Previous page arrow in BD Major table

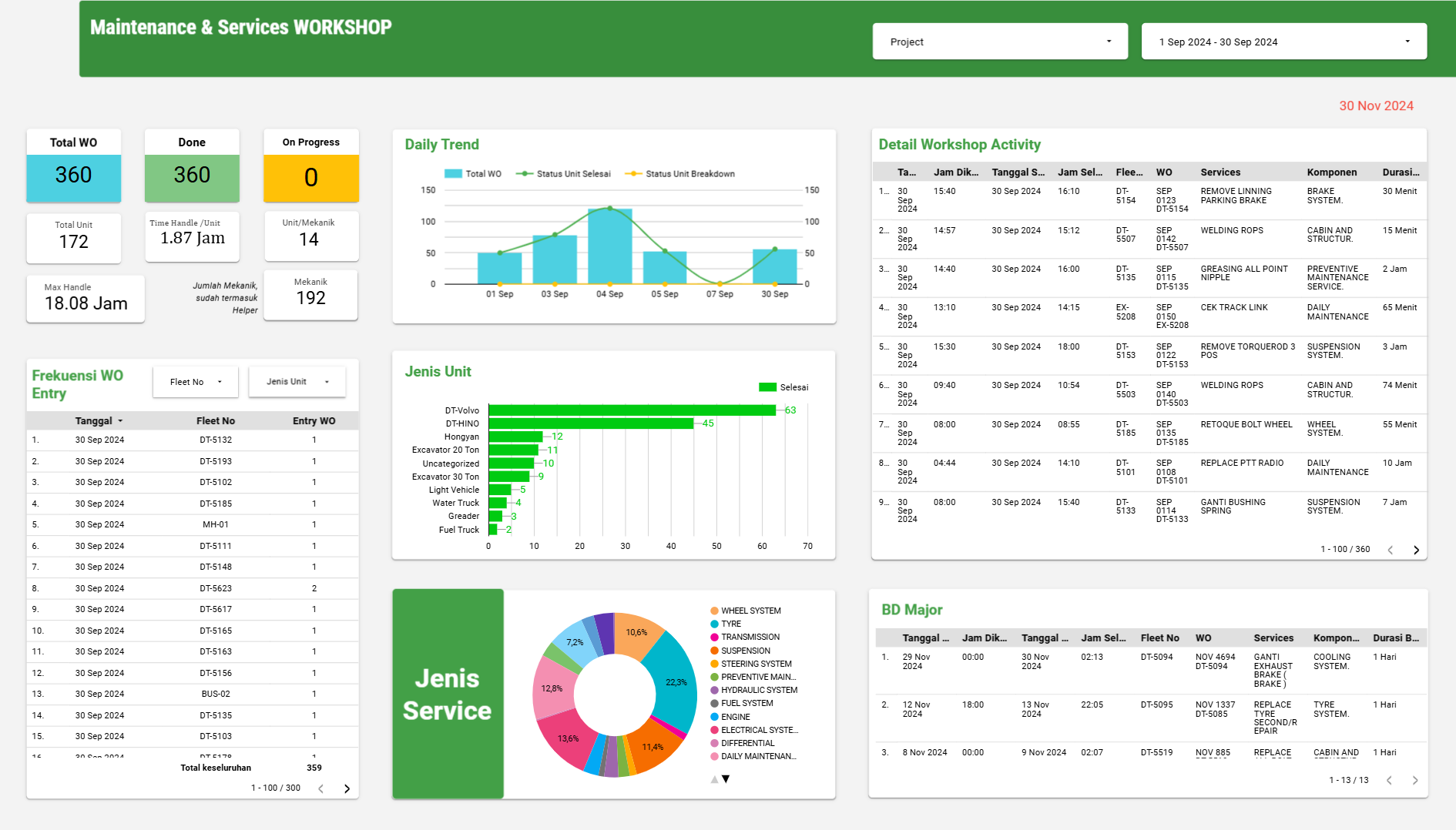pyautogui.click(x=1389, y=780)
